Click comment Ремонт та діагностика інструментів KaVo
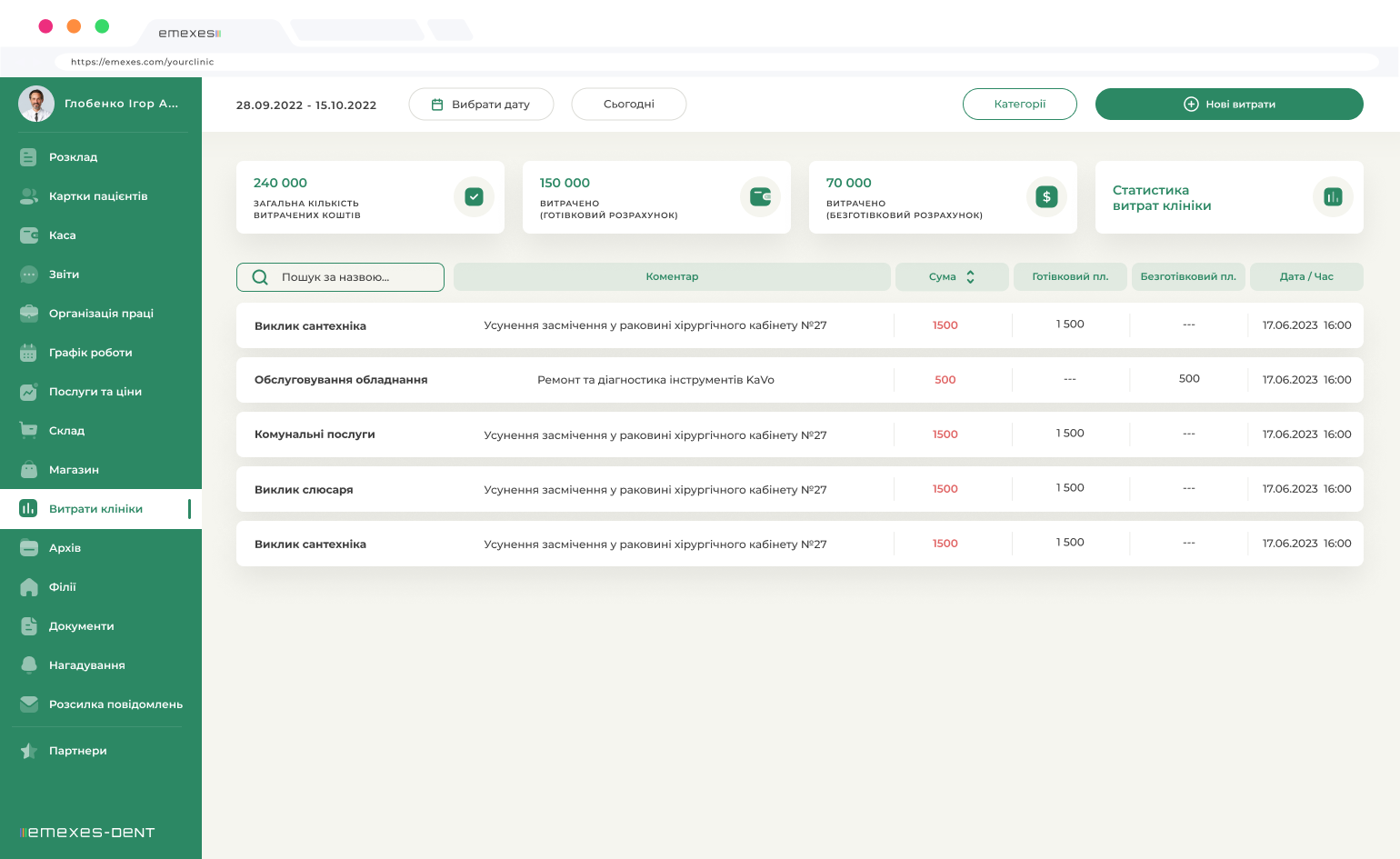1400x859 pixels. [655, 380]
